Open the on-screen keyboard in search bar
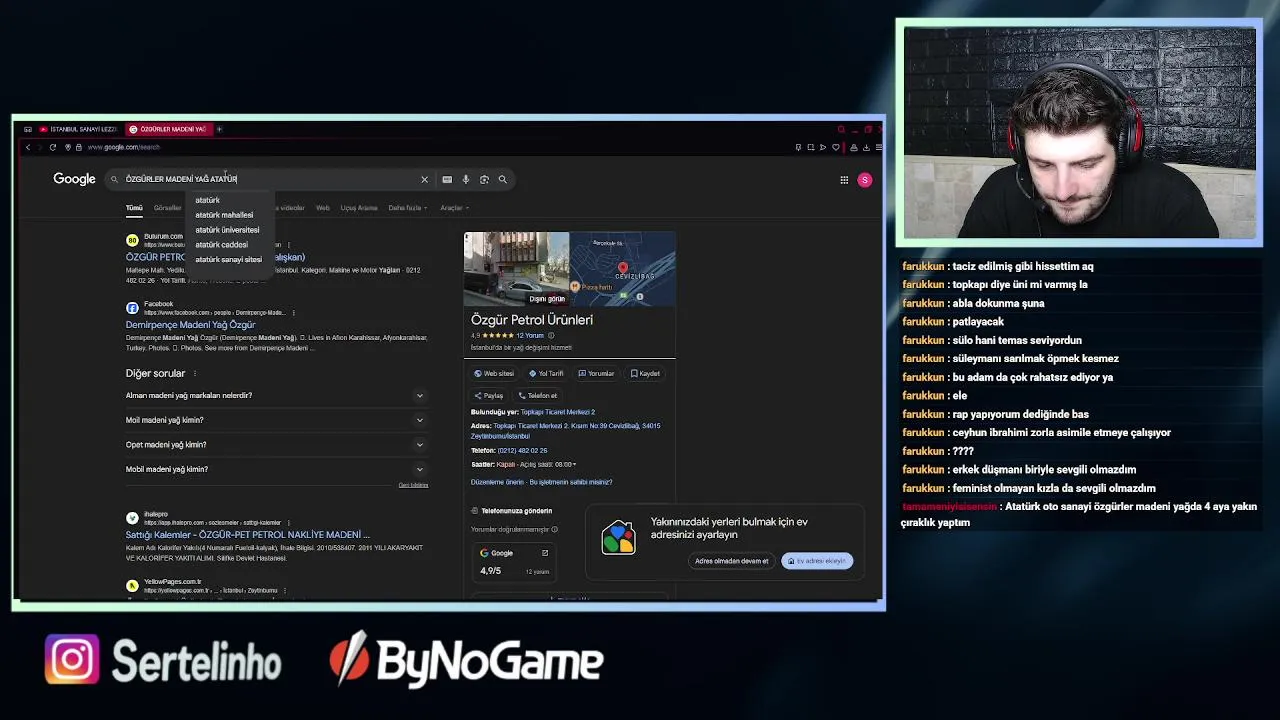Screen dimensions: 1280x720 tap(447, 179)
